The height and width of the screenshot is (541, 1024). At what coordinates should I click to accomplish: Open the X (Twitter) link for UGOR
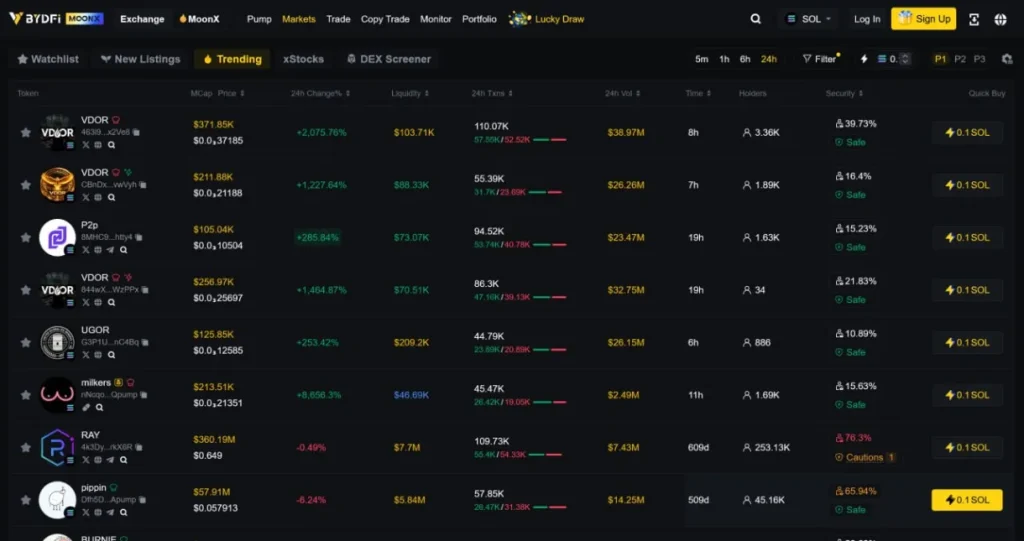[85, 355]
